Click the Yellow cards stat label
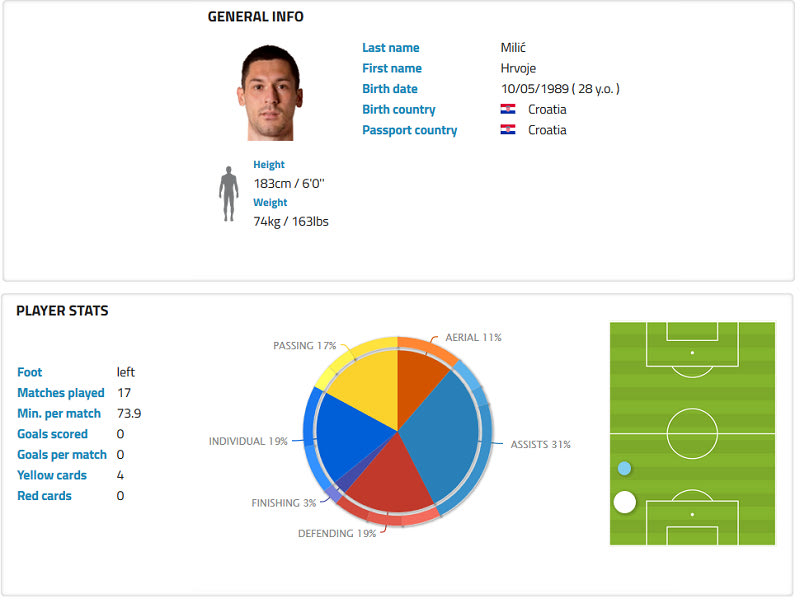The height and width of the screenshot is (603, 800). pyautogui.click(x=52, y=475)
